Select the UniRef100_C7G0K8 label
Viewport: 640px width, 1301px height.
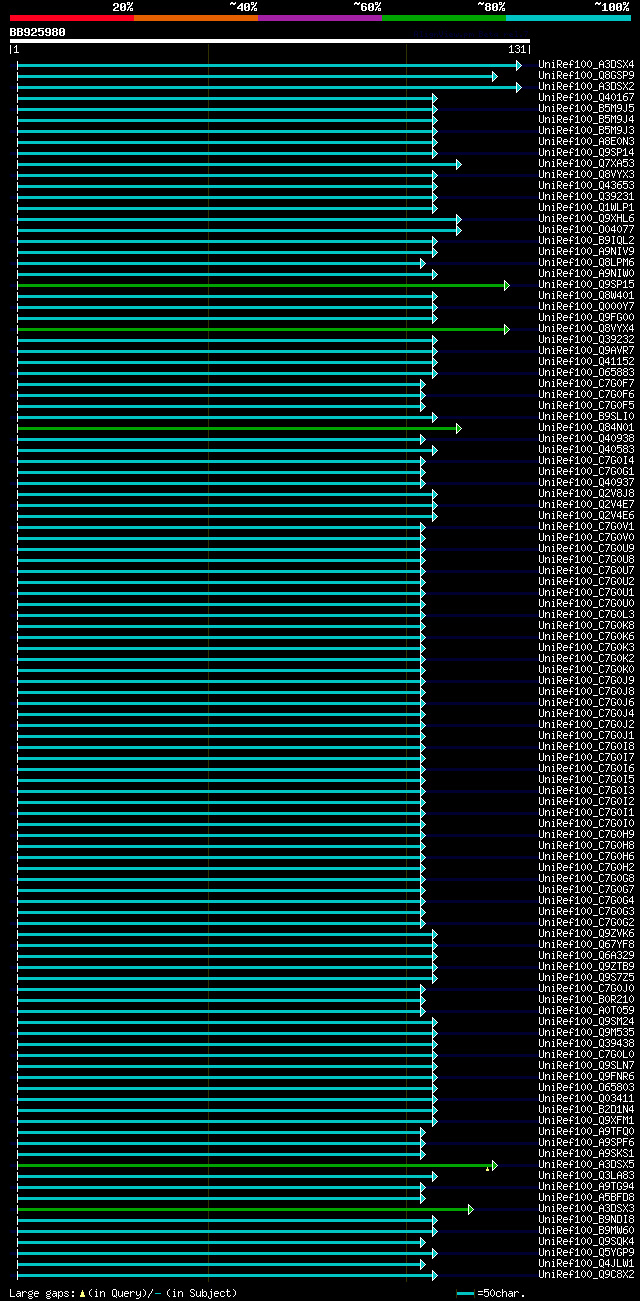pos(586,626)
